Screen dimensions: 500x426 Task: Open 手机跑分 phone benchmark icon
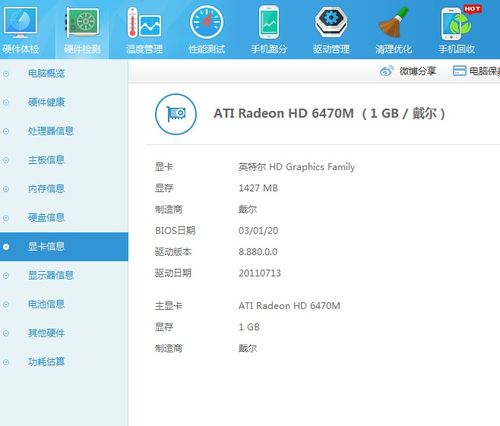coord(269,22)
